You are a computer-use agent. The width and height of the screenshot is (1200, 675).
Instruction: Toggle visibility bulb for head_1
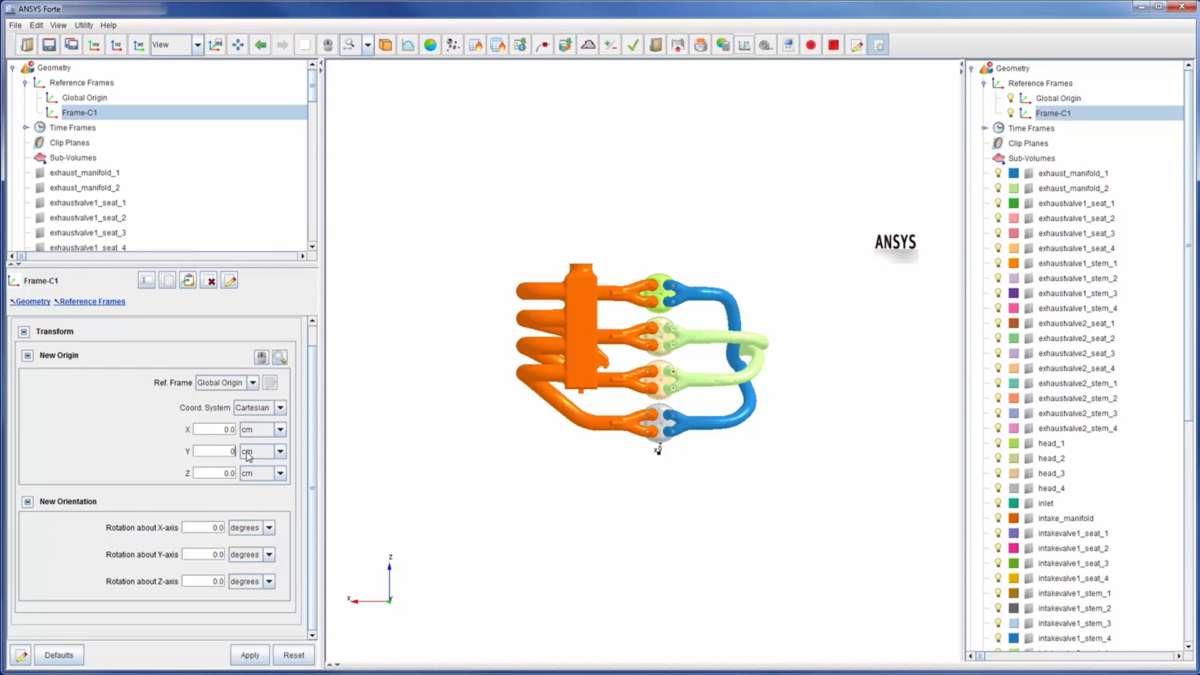pyautogui.click(x=997, y=443)
